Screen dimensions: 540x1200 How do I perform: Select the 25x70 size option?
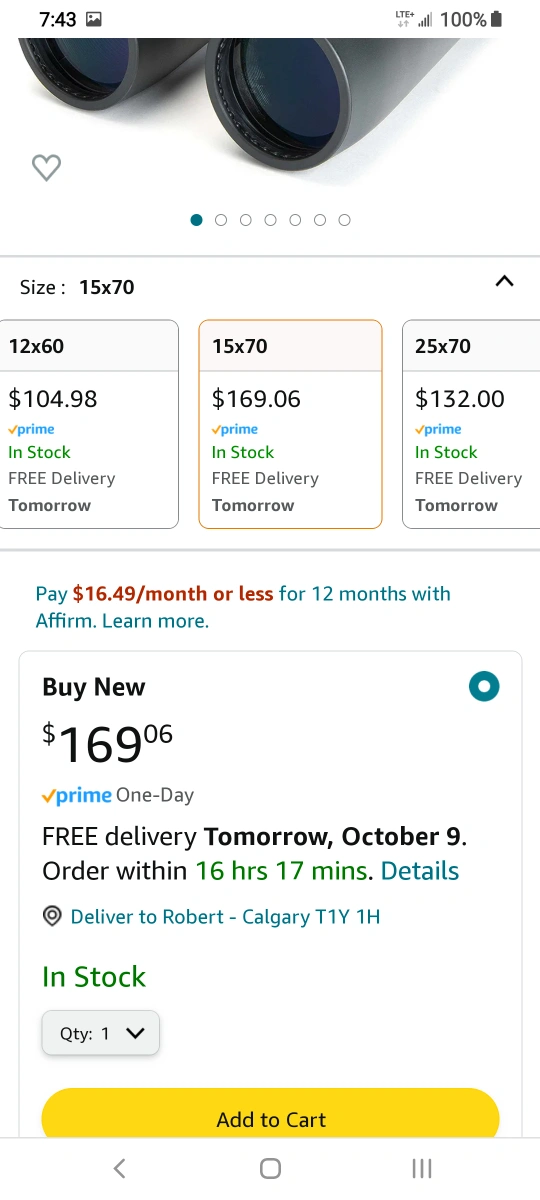tap(471, 424)
